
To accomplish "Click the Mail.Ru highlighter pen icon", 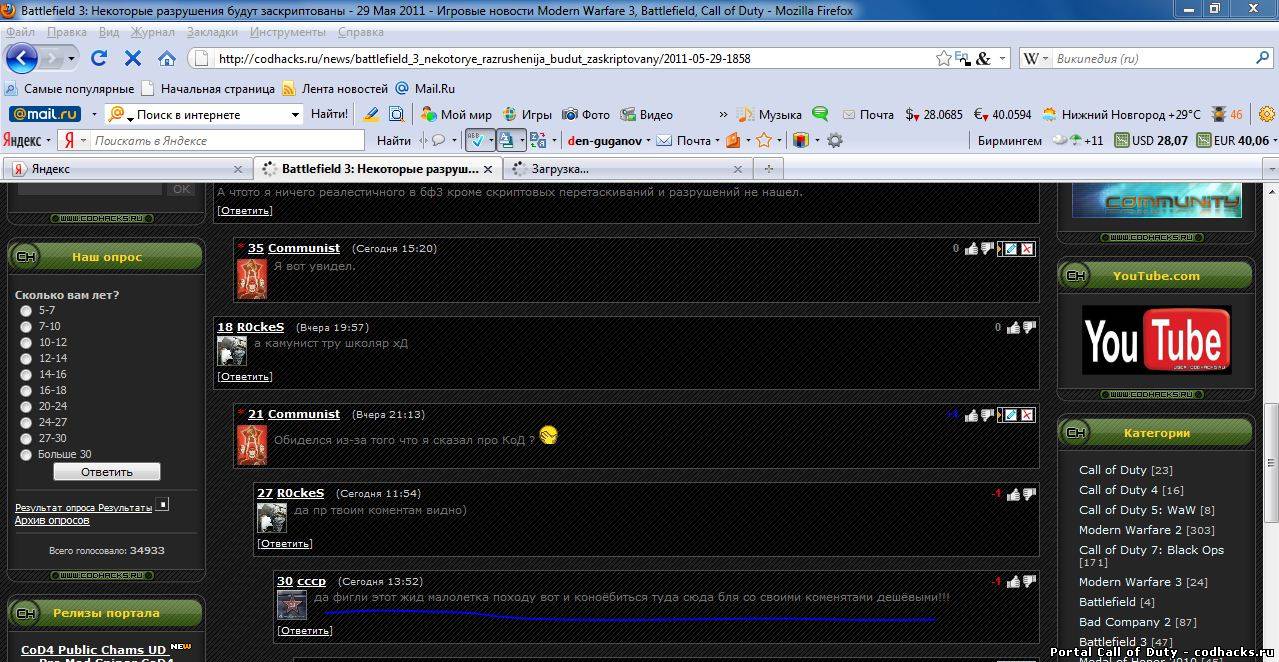I will (x=371, y=114).
